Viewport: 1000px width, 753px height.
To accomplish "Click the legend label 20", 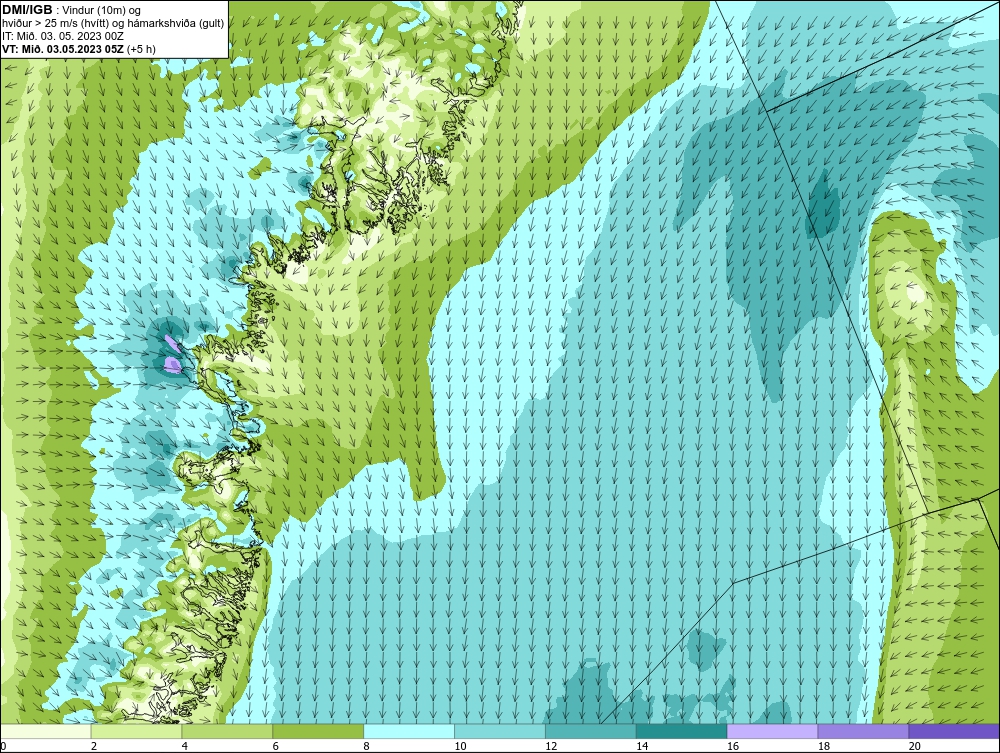I will coord(915,746).
